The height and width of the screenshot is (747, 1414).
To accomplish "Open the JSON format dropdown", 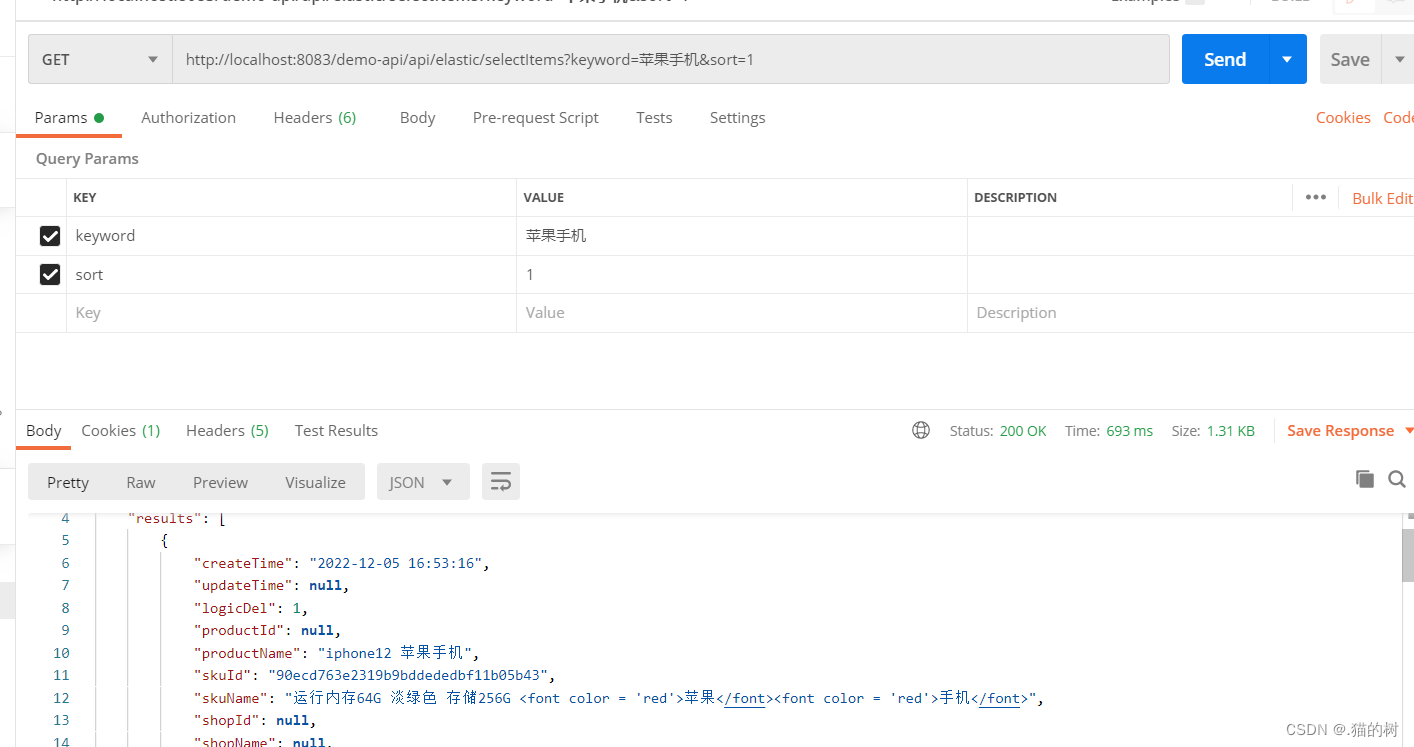I will pos(423,482).
